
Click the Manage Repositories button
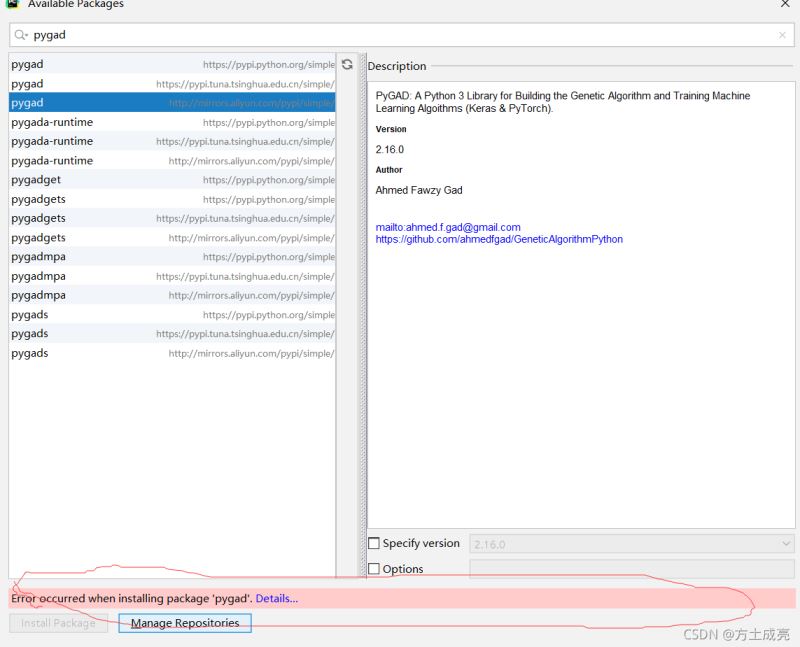tap(185, 623)
